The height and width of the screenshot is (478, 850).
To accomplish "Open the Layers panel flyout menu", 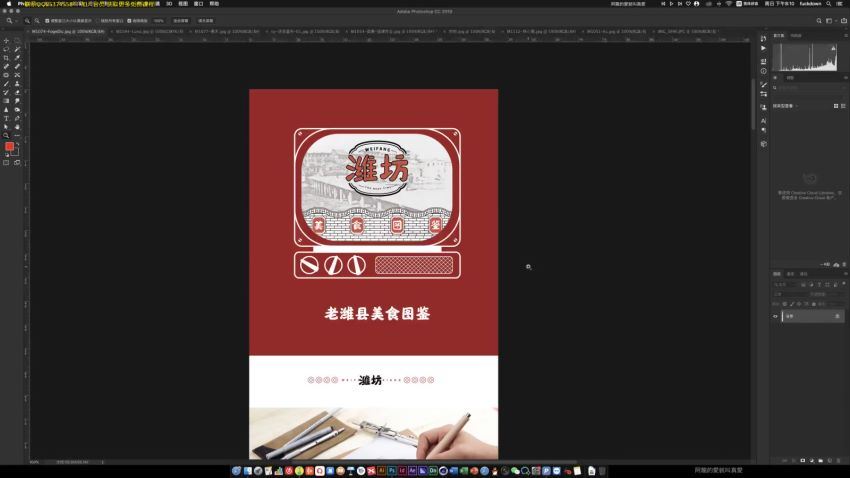I will [846, 274].
